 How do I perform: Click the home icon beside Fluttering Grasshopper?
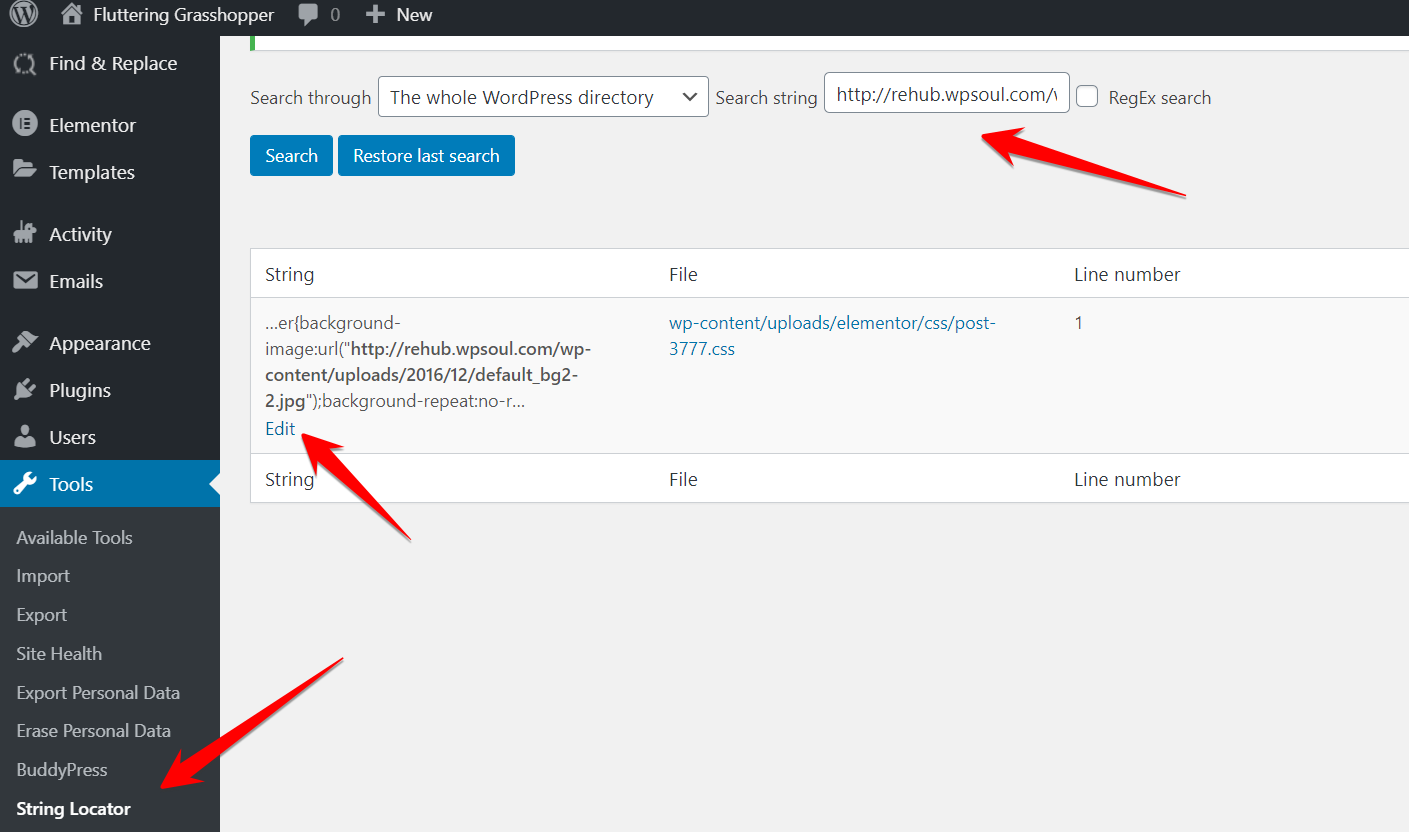coord(71,14)
